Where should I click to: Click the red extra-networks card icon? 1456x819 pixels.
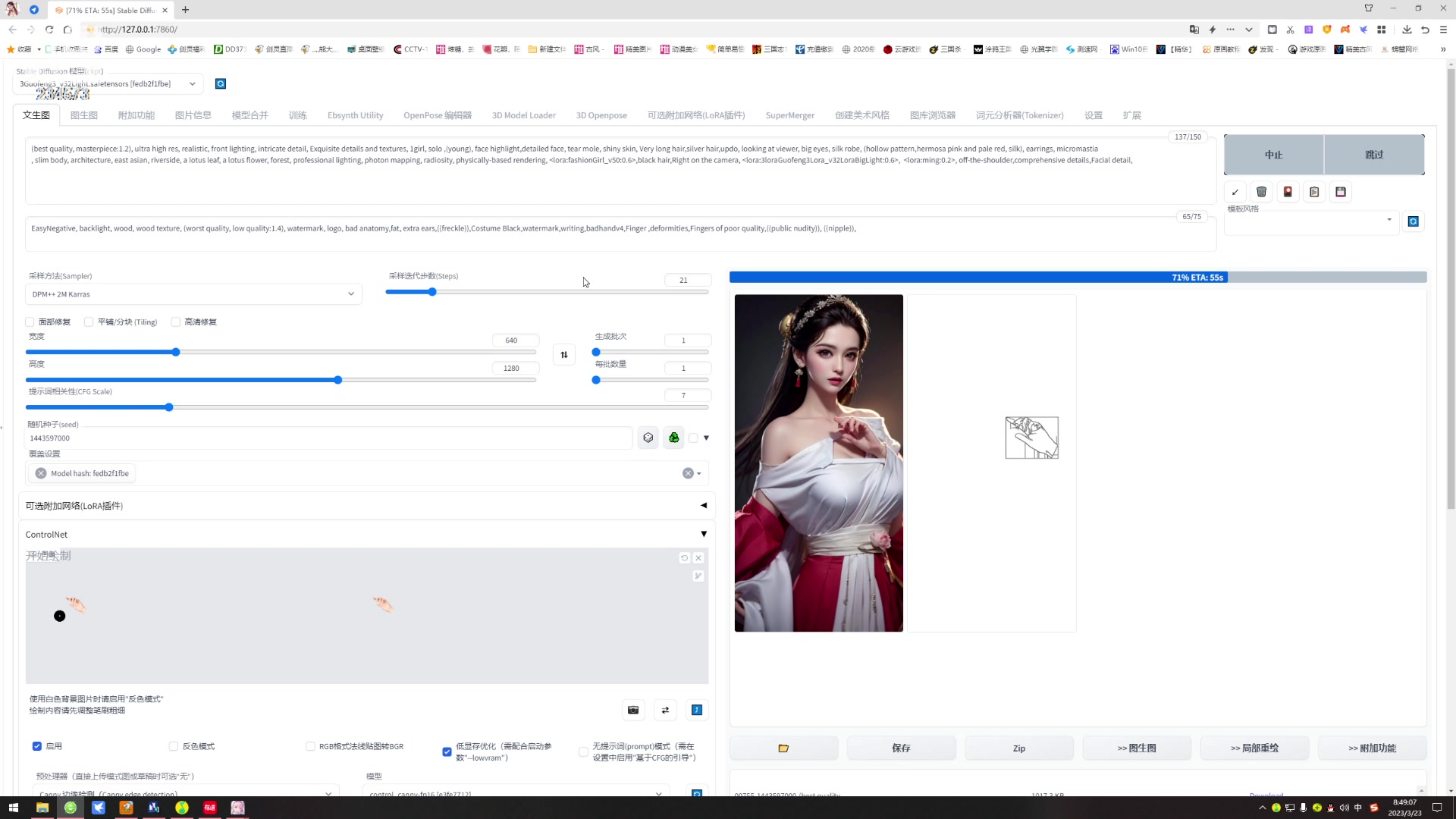click(x=1288, y=192)
